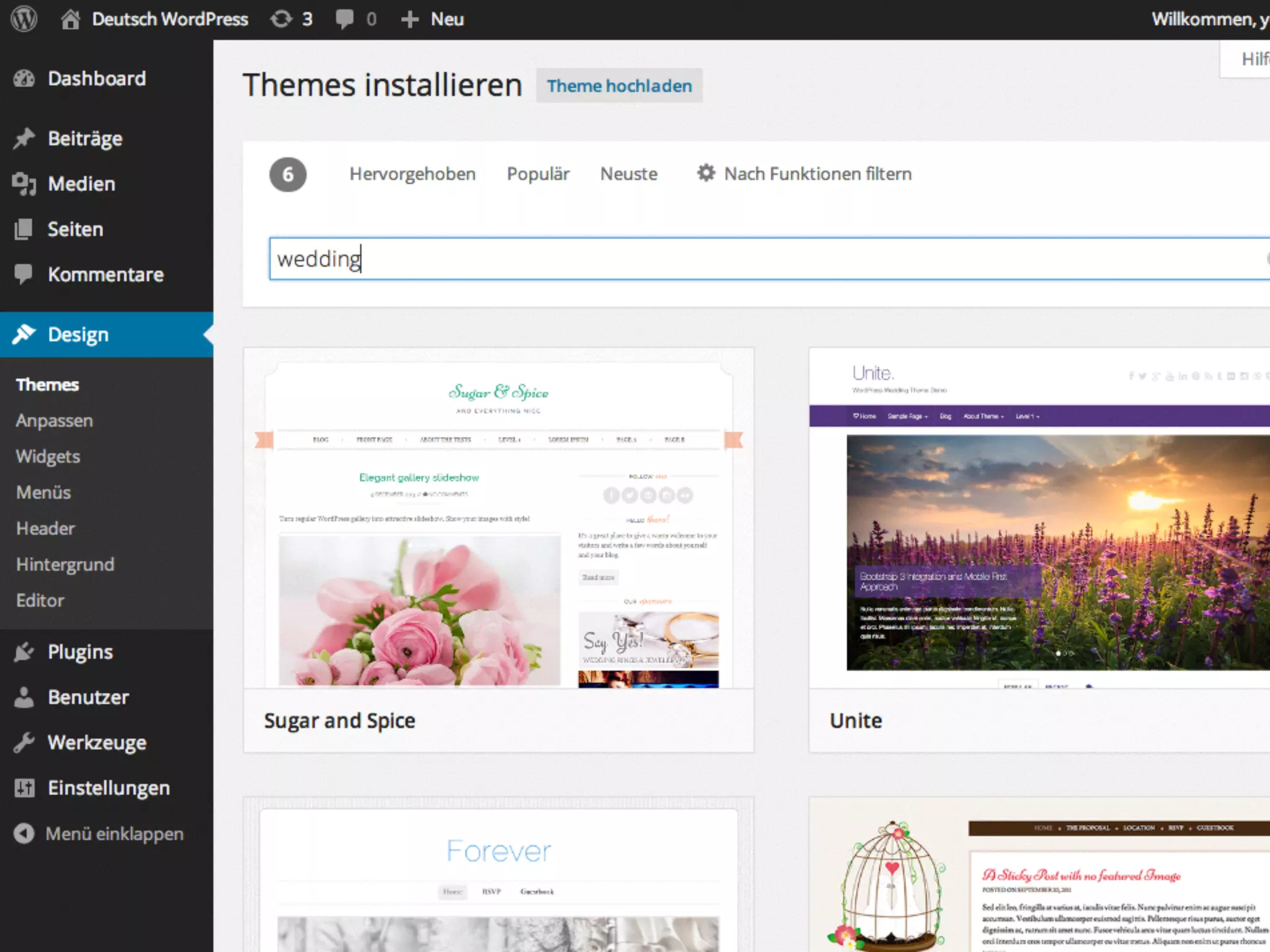Open the updates icon showing 3
1270x952 pixels.
click(x=281, y=19)
